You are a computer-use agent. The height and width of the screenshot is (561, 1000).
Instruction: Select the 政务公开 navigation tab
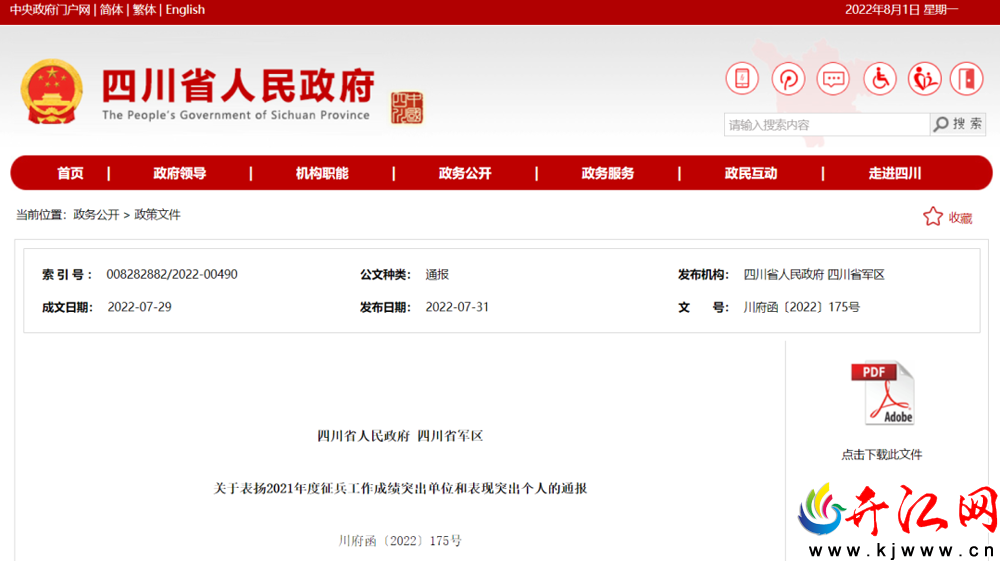click(x=465, y=173)
